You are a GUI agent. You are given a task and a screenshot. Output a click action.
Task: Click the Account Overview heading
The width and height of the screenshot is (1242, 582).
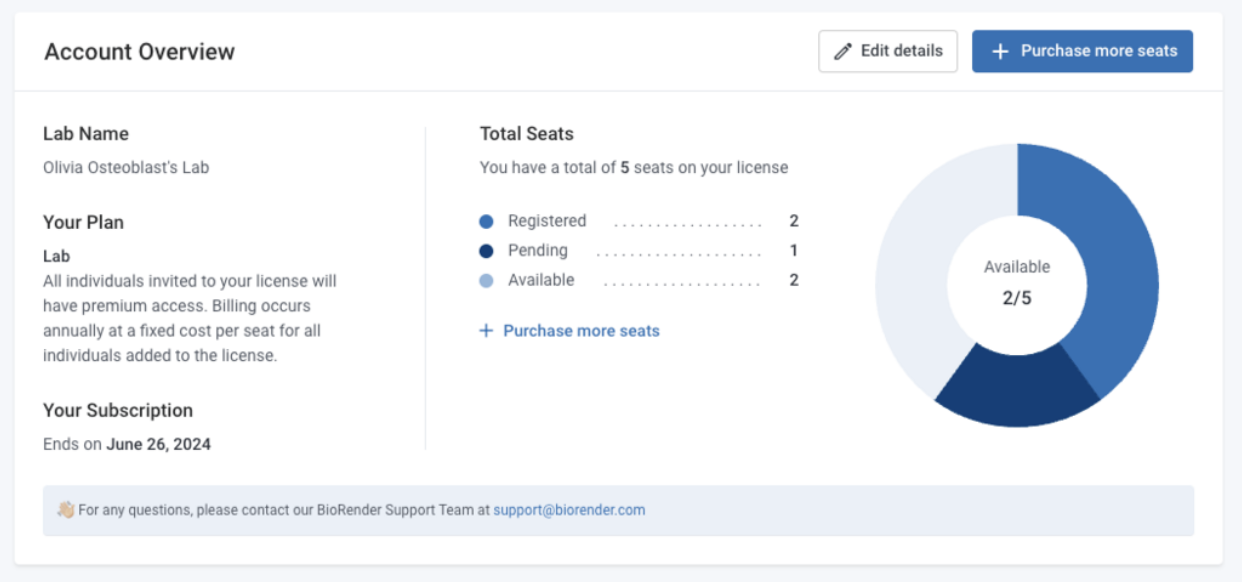pos(139,52)
